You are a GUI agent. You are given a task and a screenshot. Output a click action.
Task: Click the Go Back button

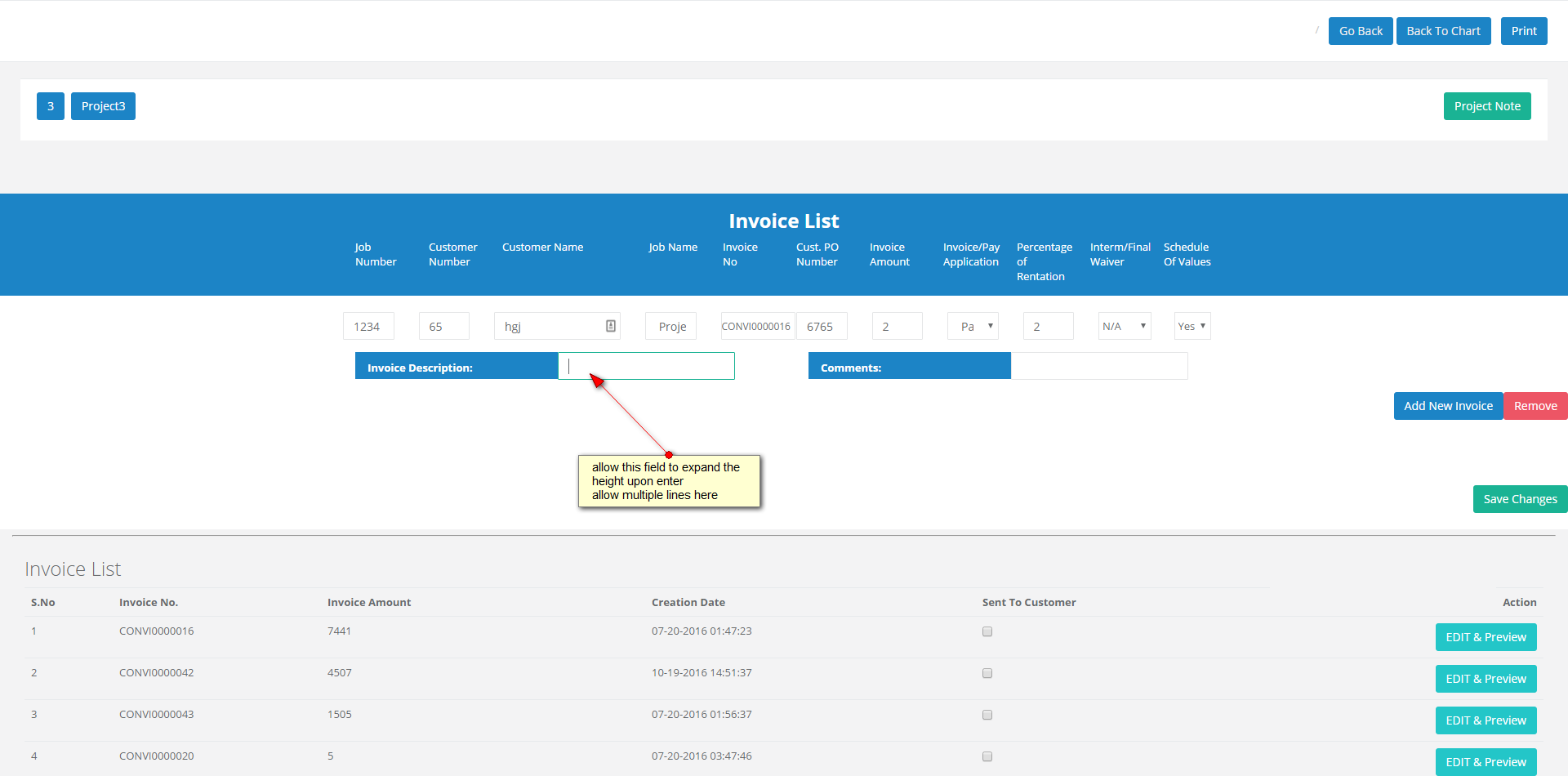coord(1361,31)
